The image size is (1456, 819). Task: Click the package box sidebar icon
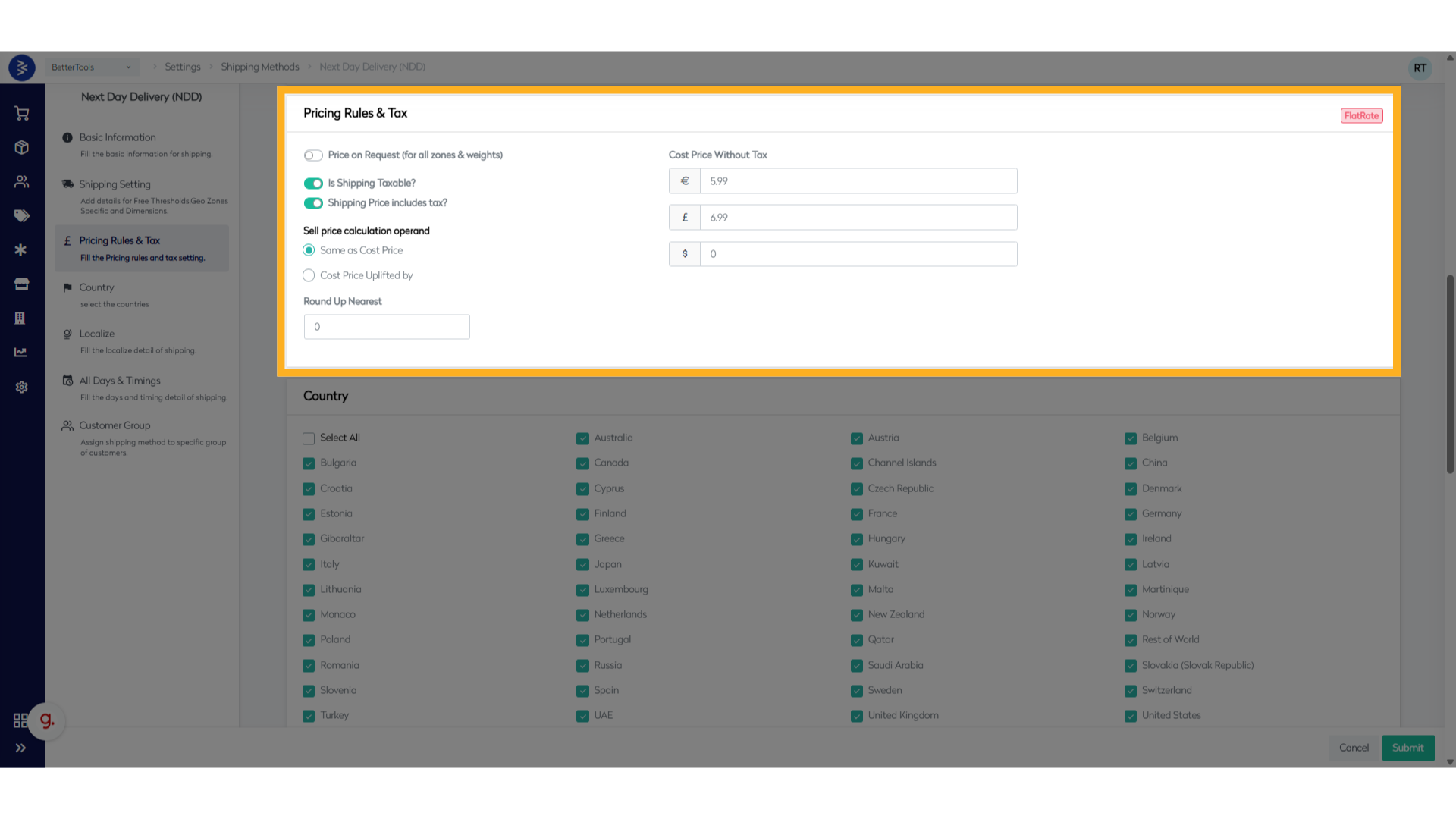tap(21, 147)
